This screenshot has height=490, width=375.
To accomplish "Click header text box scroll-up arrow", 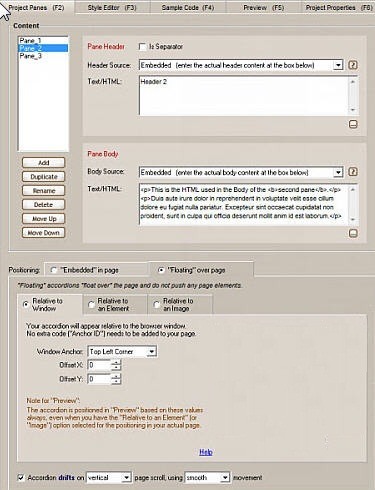I will coord(353,81).
